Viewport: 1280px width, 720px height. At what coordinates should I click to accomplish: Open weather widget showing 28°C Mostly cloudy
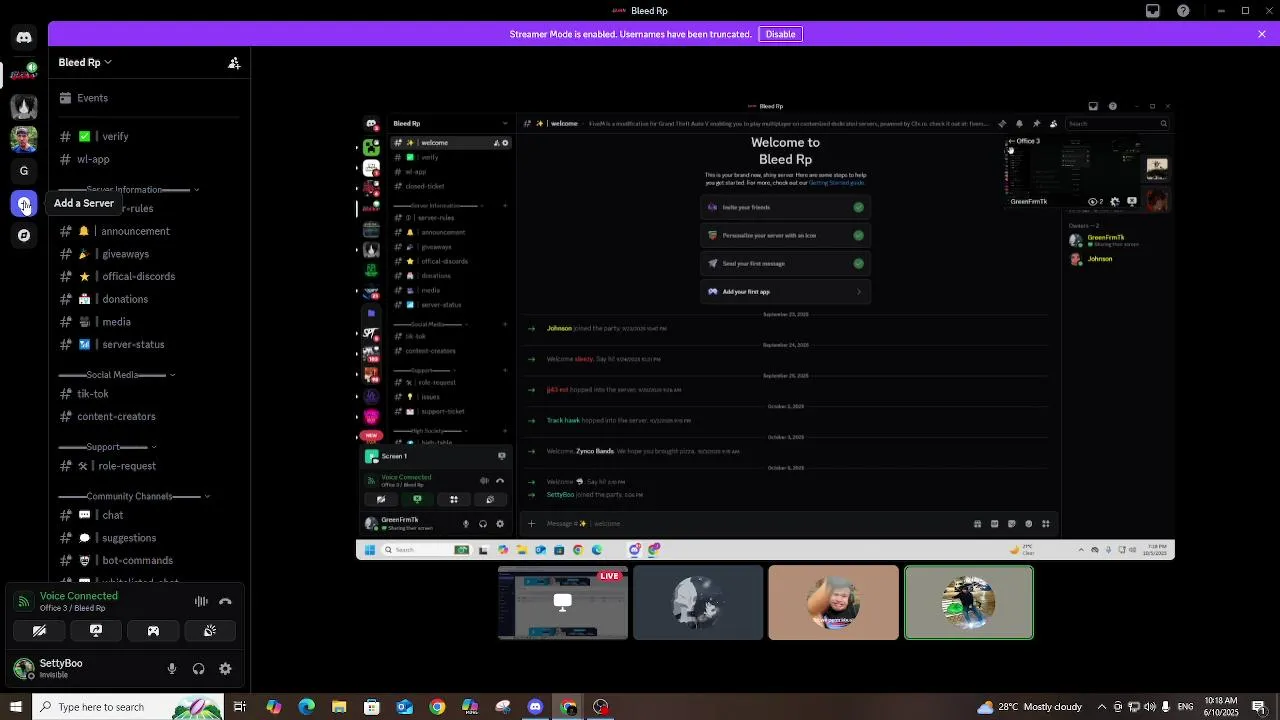point(1030,707)
